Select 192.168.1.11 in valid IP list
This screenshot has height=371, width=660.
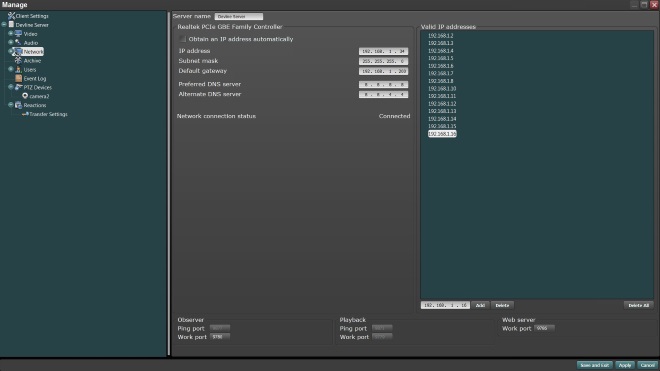click(x=442, y=96)
